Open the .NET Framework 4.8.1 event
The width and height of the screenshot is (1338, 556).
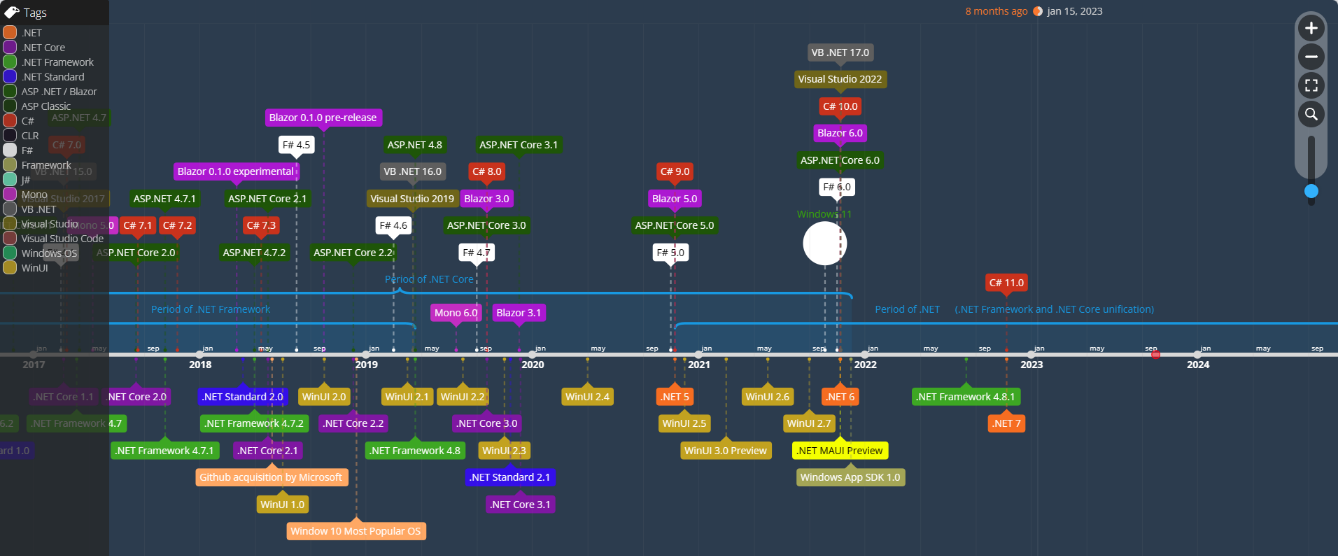point(966,397)
